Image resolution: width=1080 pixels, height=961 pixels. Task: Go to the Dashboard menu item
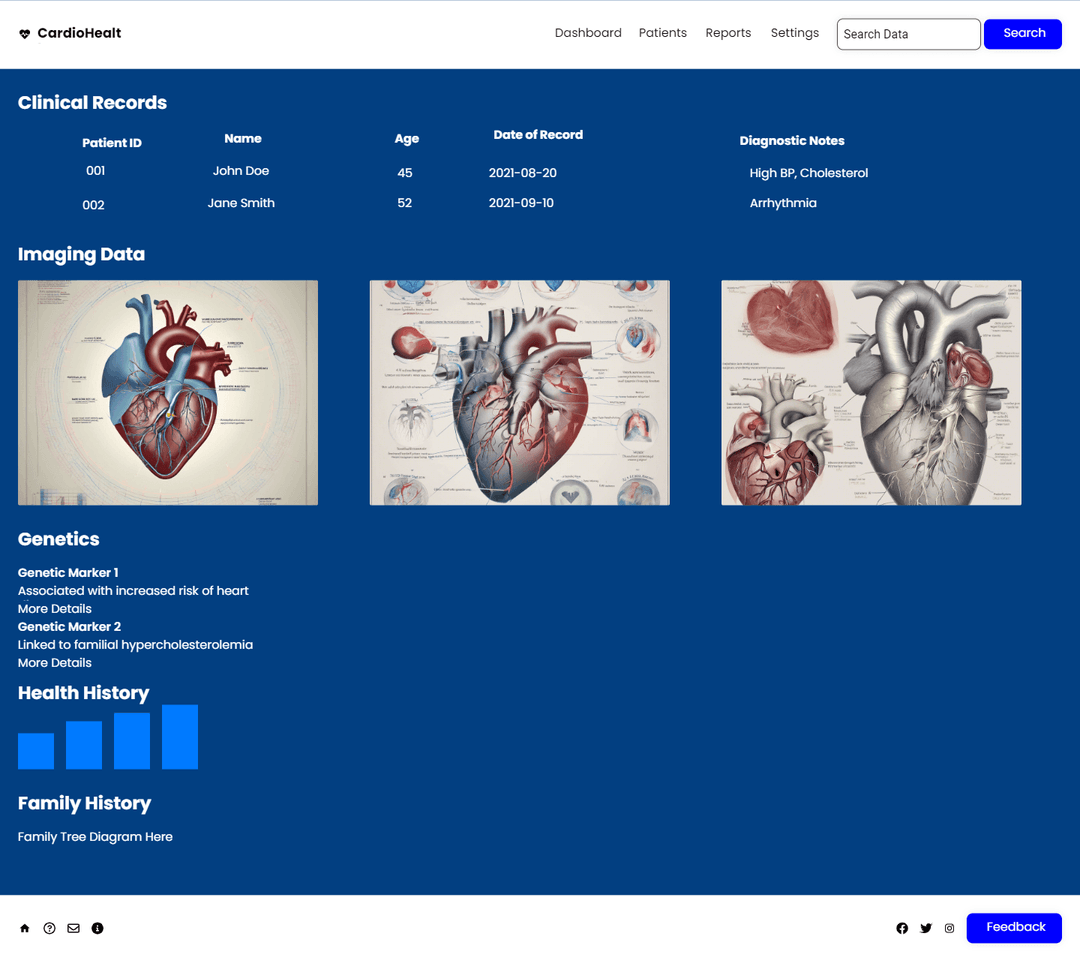click(588, 33)
